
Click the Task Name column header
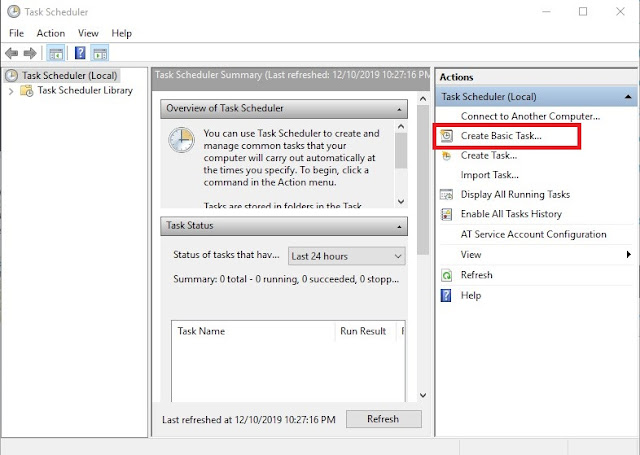(x=253, y=331)
